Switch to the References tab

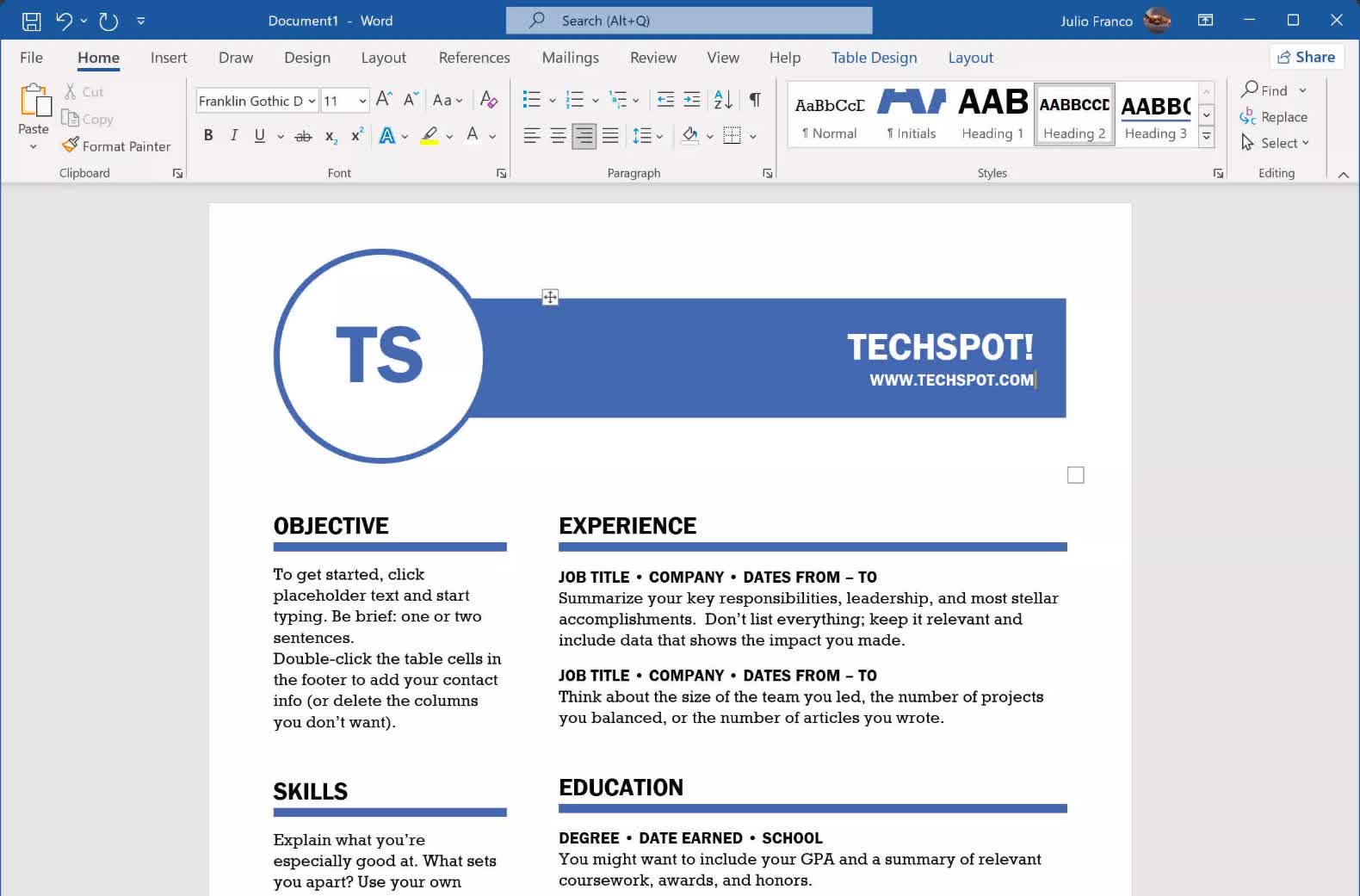tap(474, 58)
